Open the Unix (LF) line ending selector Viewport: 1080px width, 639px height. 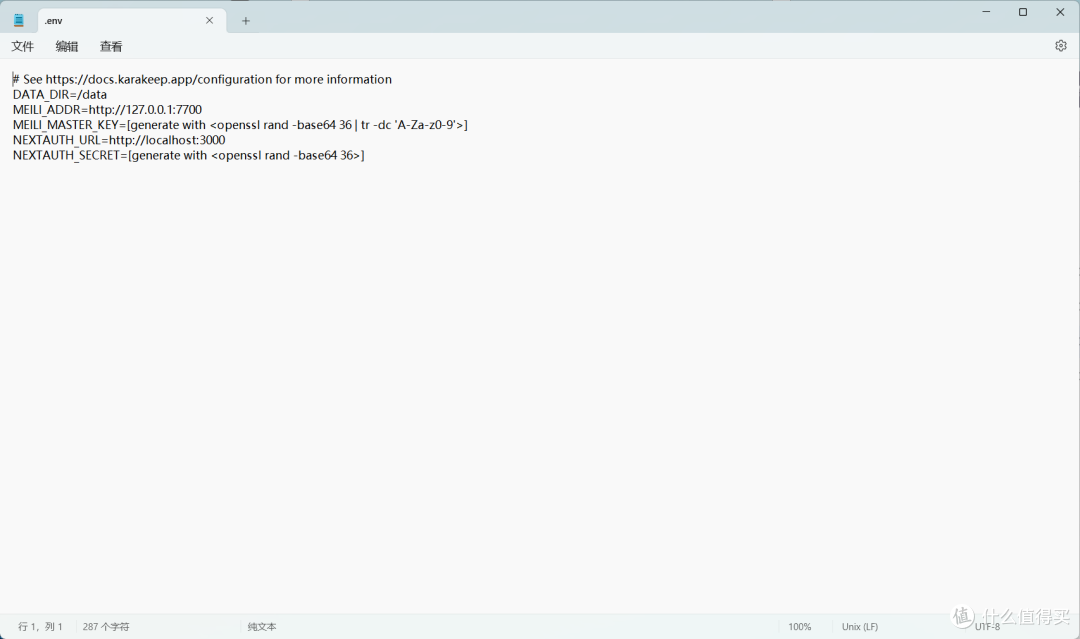point(860,627)
